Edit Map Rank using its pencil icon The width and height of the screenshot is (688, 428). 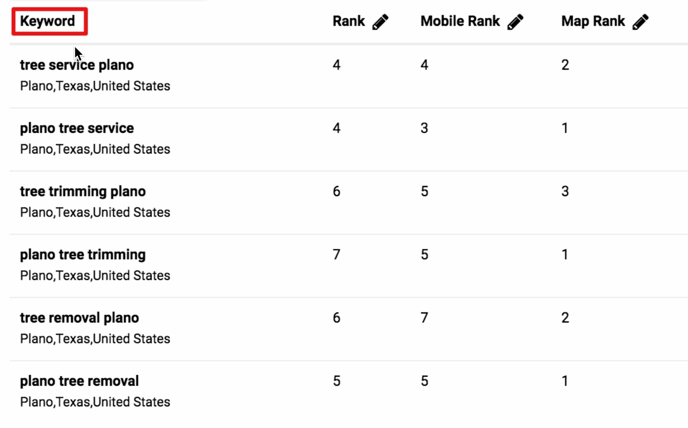click(640, 22)
